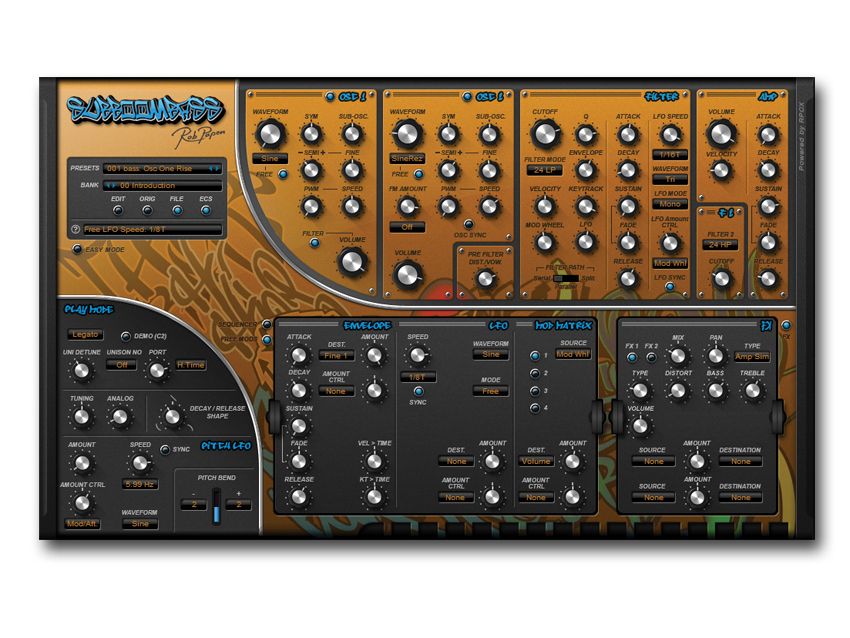Screen dimensions: 850x638
Task: Open the R.Time portamento dropdown
Action: (191, 365)
